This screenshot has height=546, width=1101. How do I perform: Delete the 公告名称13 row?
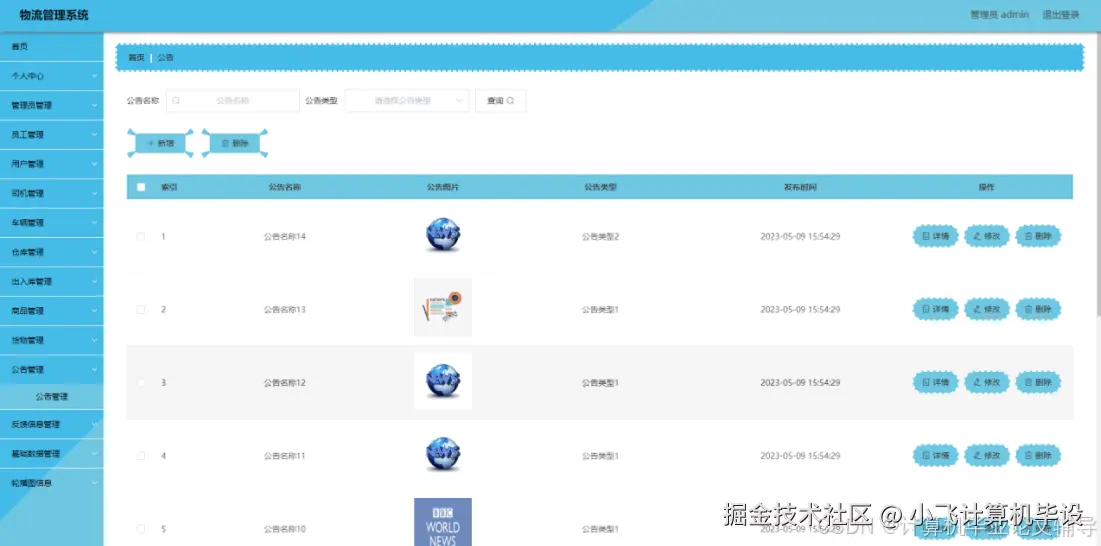pyautogui.click(x=1038, y=309)
